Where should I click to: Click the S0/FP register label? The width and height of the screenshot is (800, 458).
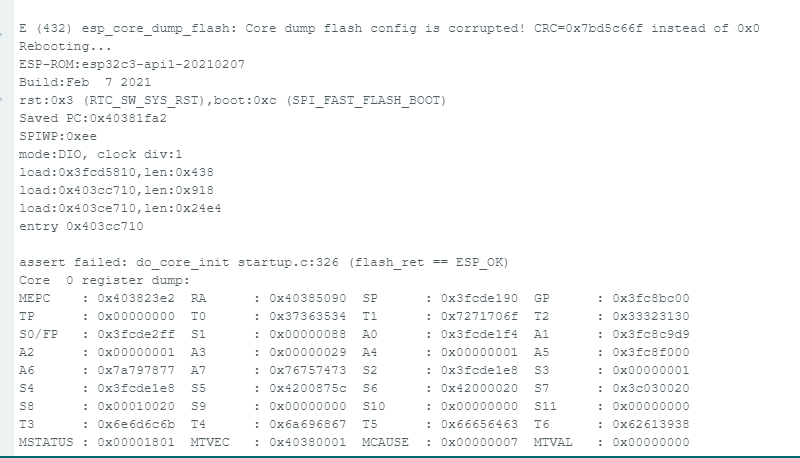pos(37,334)
